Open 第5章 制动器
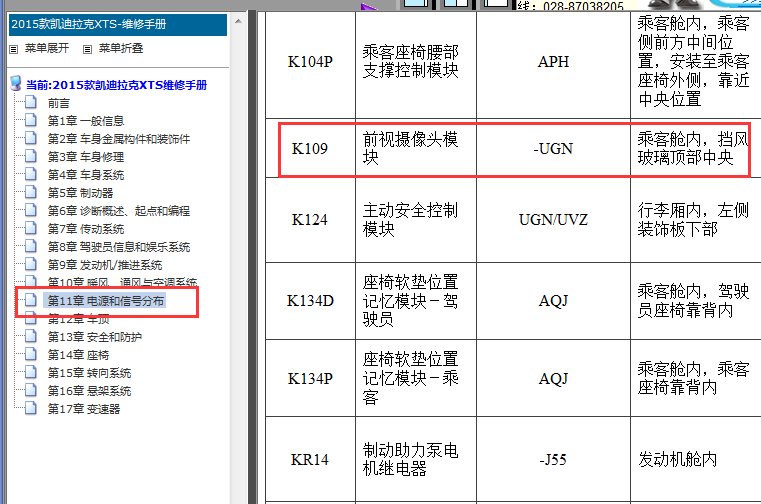The image size is (761, 504). (81, 193)
